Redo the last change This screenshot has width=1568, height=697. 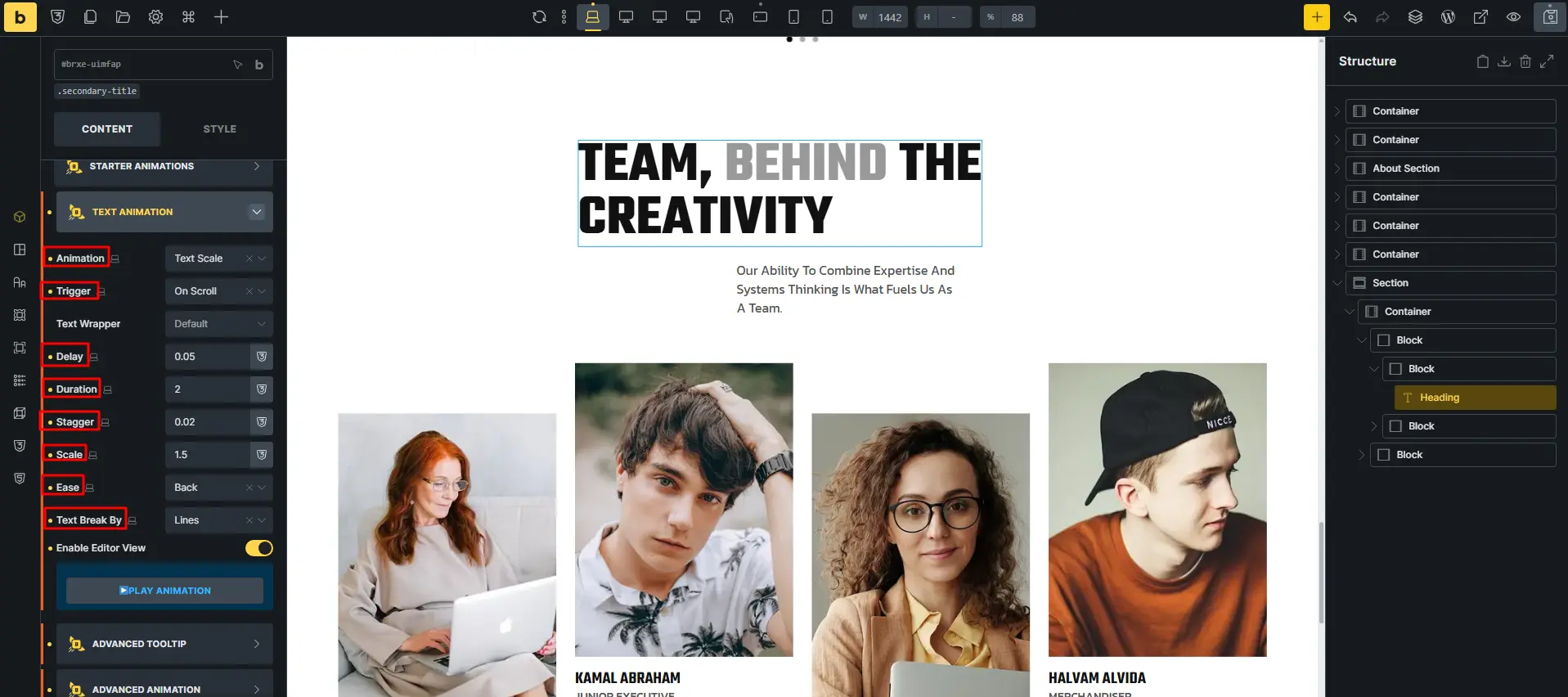[x=1382, y=17]
